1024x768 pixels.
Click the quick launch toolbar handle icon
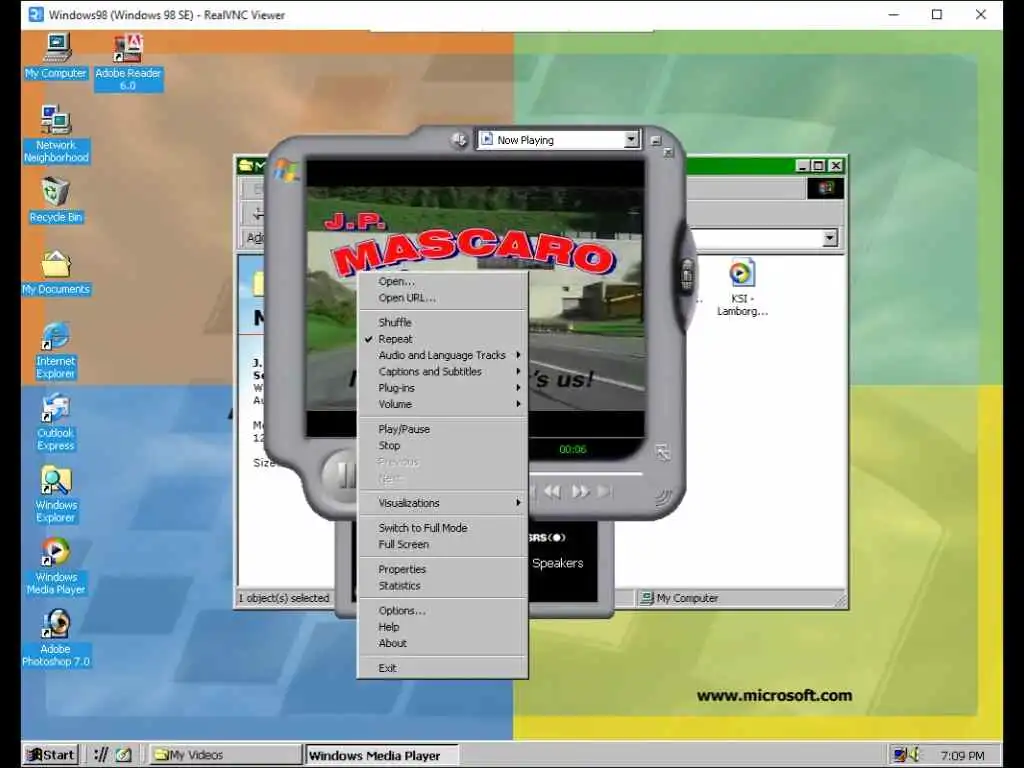click(x=101, y=755)
